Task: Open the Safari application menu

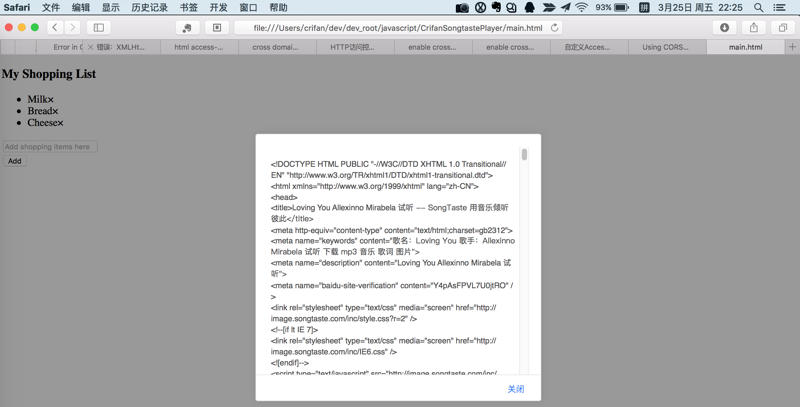Action: [17, 7]
